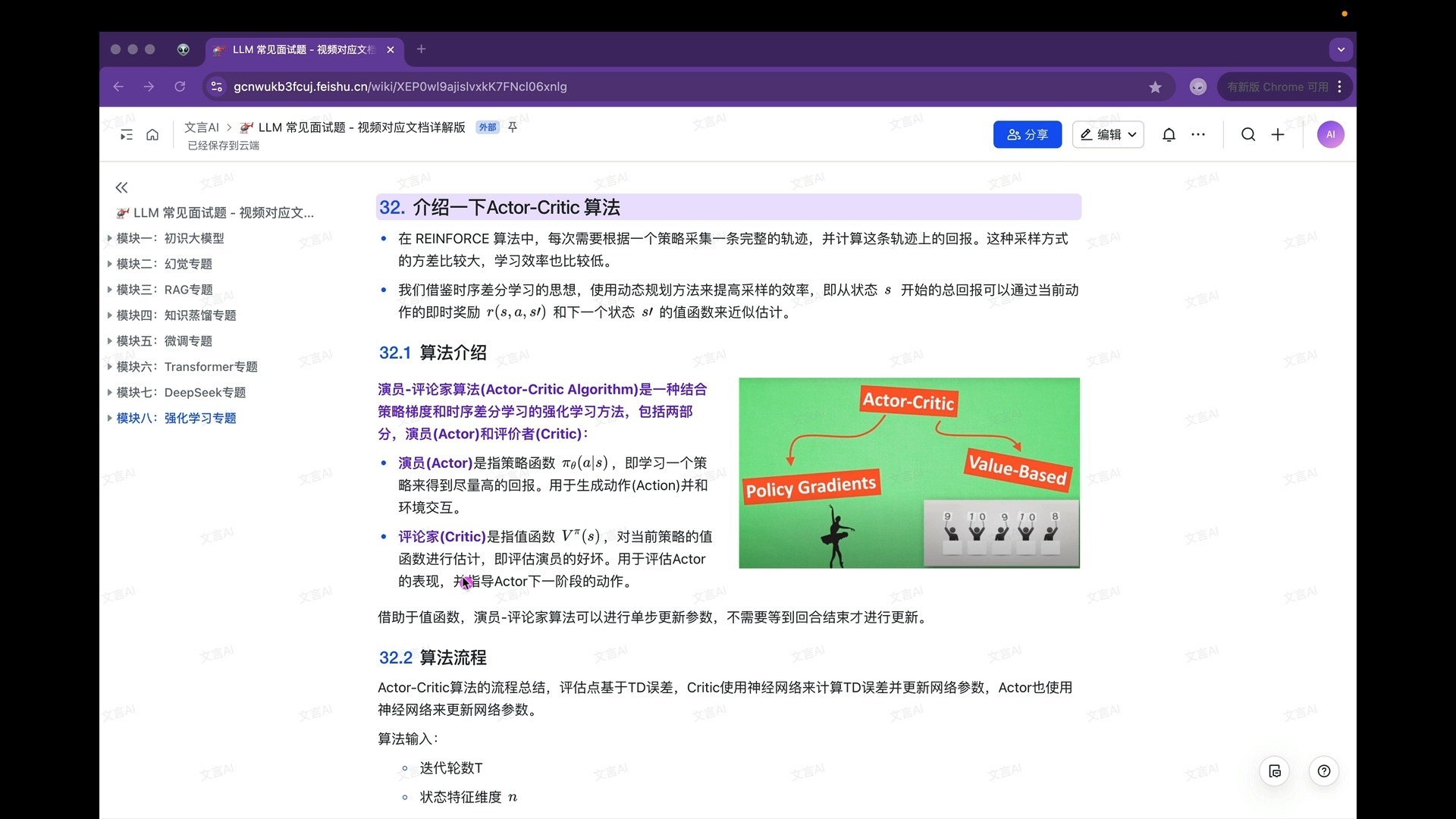Click the 分享 share button

[x=1028, y=135]
